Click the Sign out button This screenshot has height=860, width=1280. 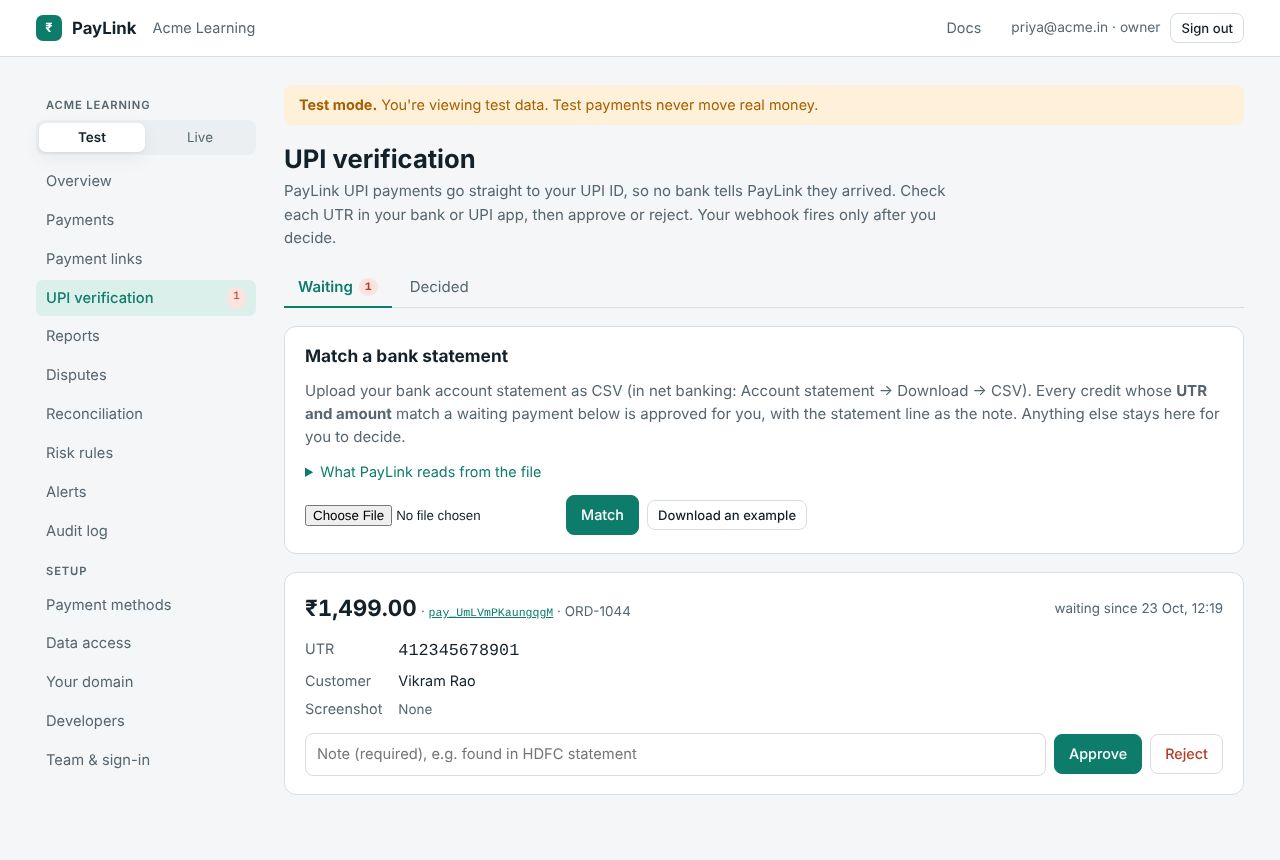tap(1207, 28)
